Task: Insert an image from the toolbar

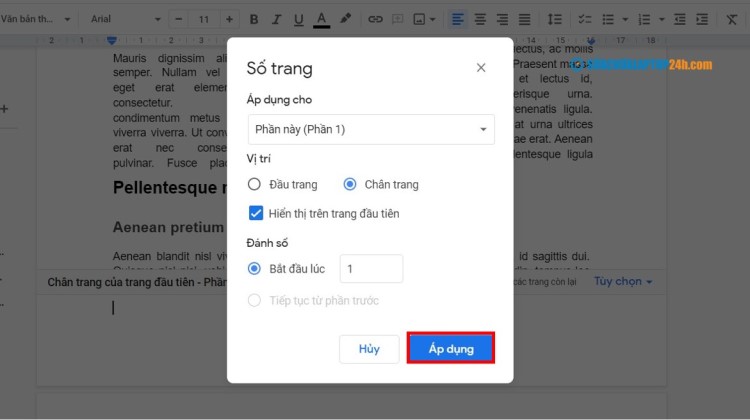Action: click(419, 19)
